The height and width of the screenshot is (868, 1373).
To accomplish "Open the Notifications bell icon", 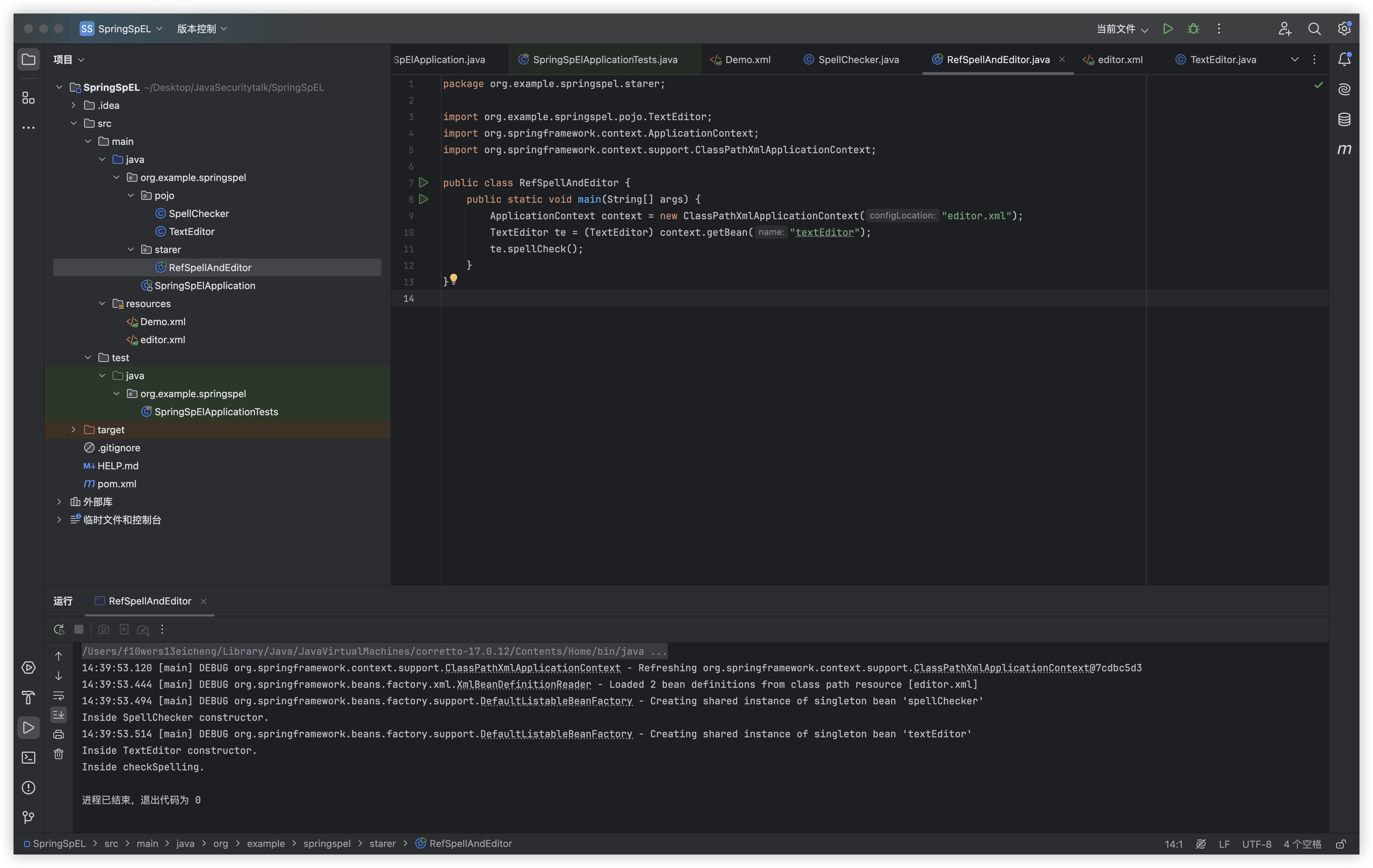I will (1344, 59).
